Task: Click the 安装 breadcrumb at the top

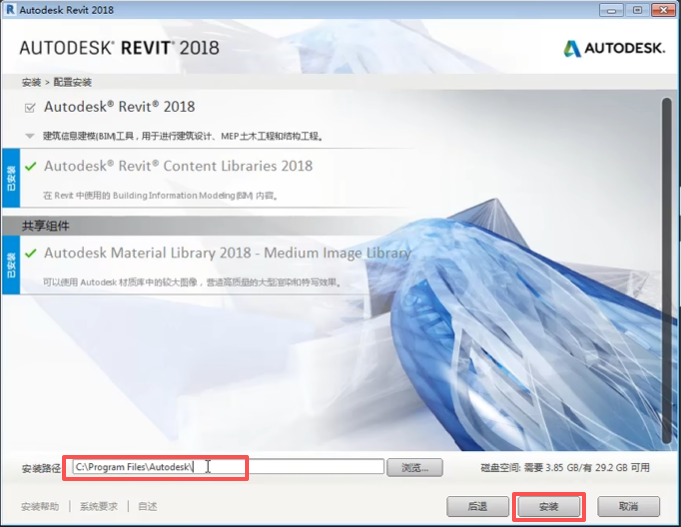Action: 30,82
